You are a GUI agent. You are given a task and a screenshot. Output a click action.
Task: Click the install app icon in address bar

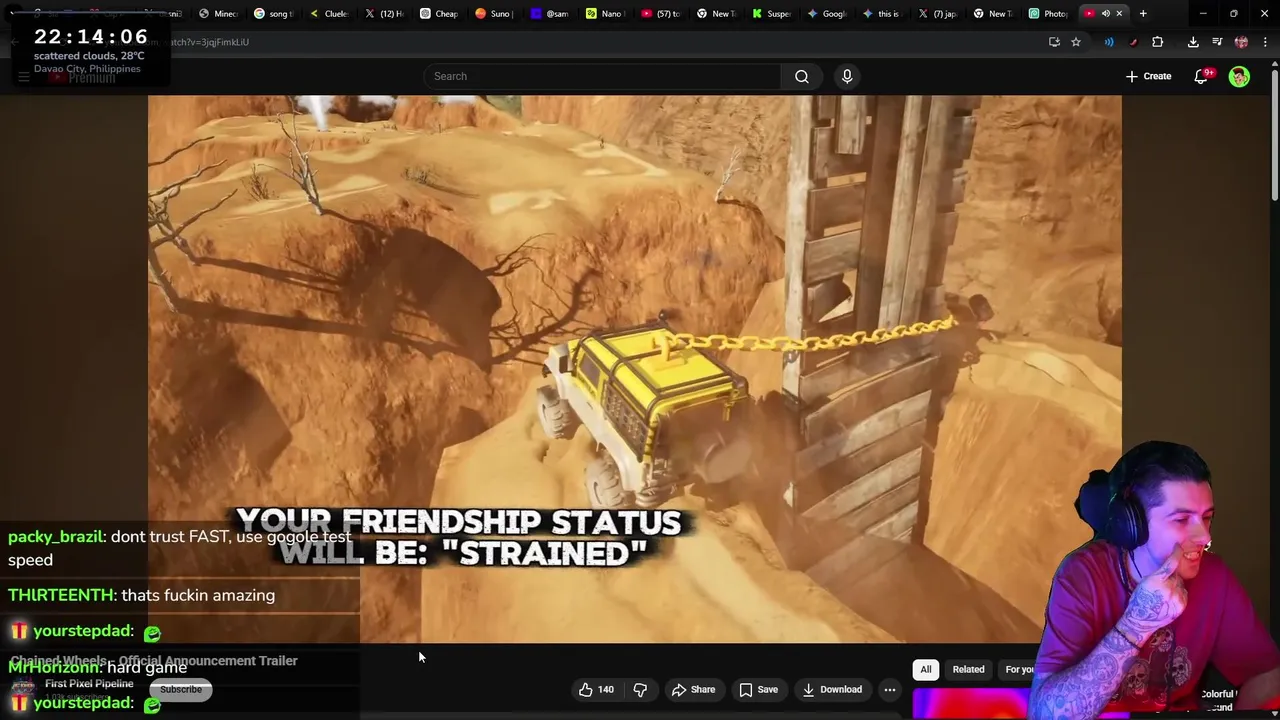(1054, 42)
